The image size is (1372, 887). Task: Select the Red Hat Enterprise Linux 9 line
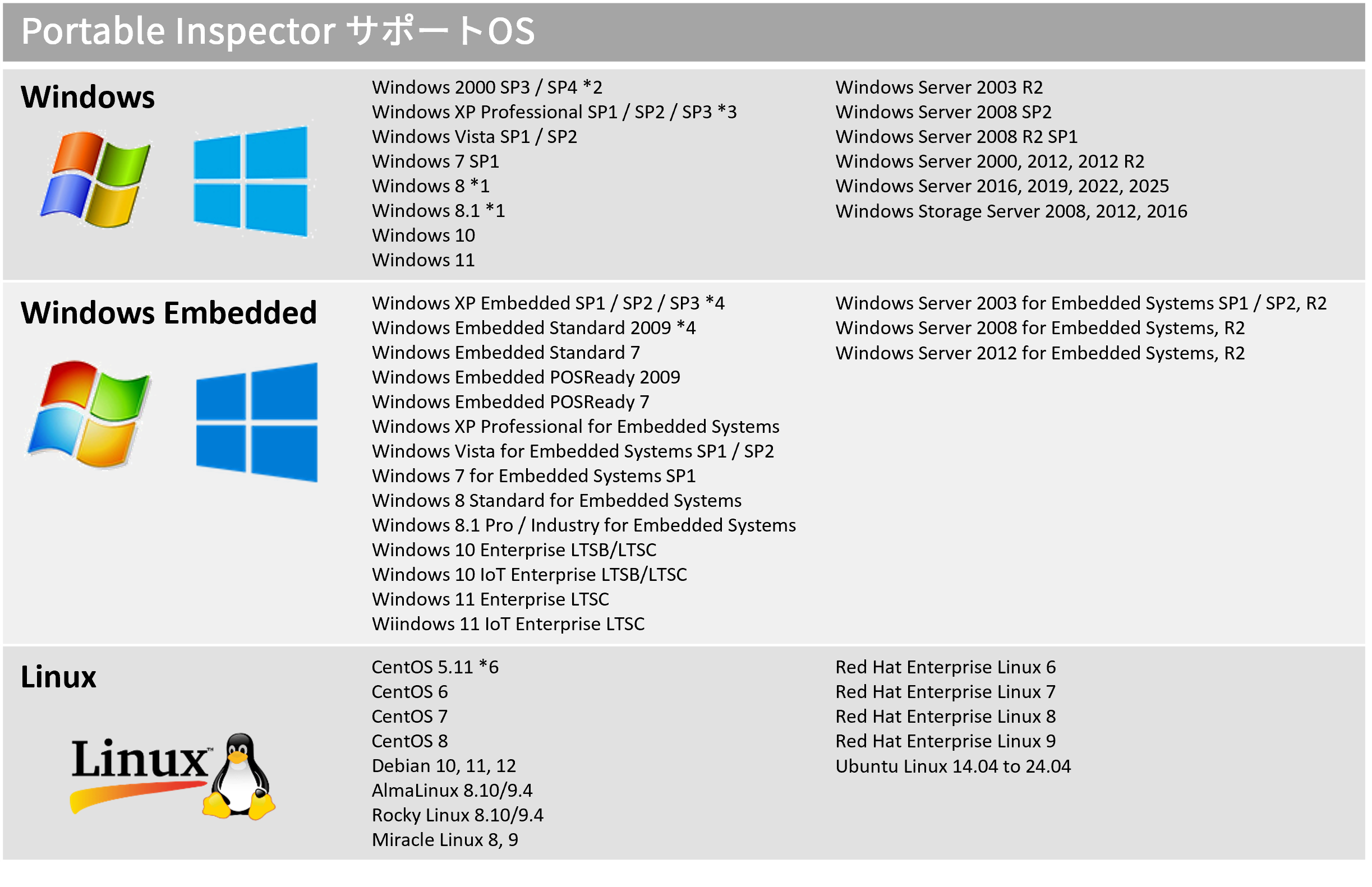(945, 741)
